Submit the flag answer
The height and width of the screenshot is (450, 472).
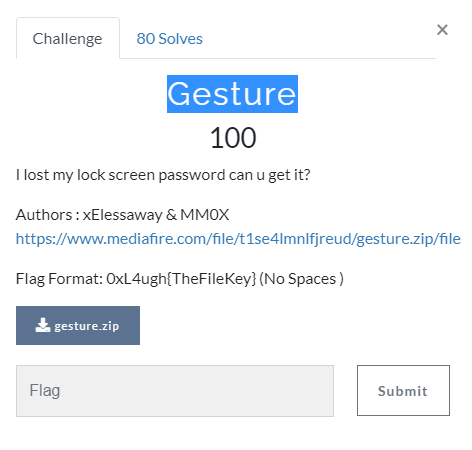pos(403,390)
